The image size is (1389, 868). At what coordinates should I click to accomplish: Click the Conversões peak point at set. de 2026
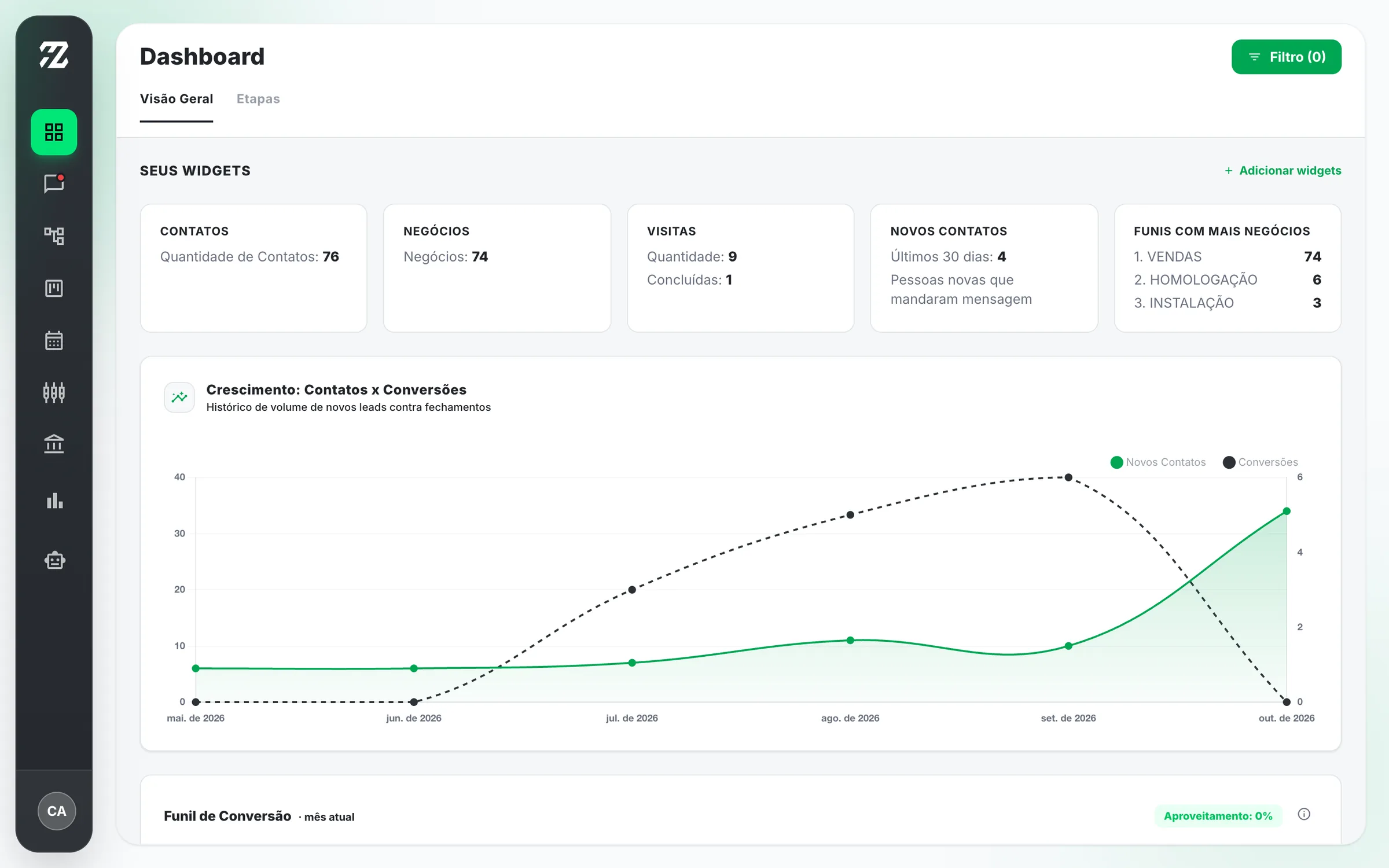point(1068,477)
